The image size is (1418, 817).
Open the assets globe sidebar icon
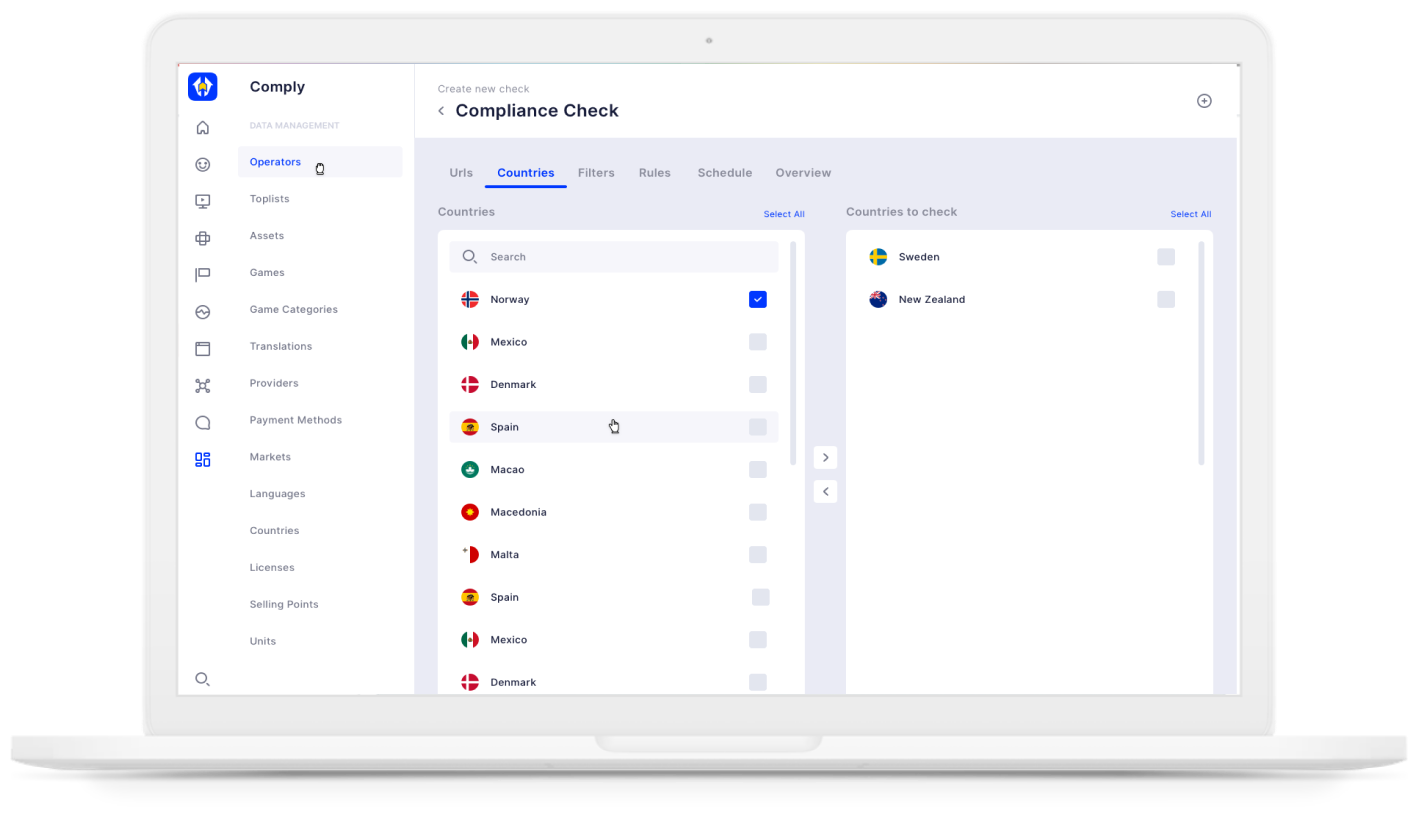coord(203,238)
